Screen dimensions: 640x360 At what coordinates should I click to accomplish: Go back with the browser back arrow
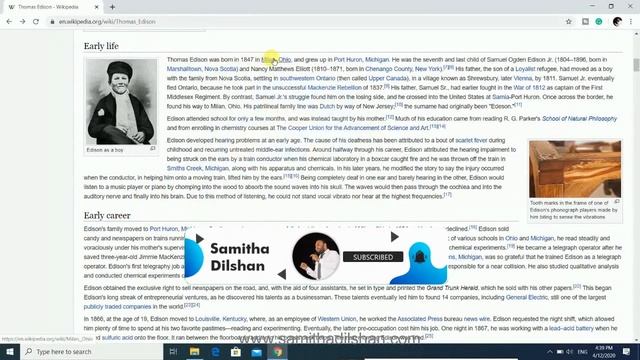click(9, 22)
